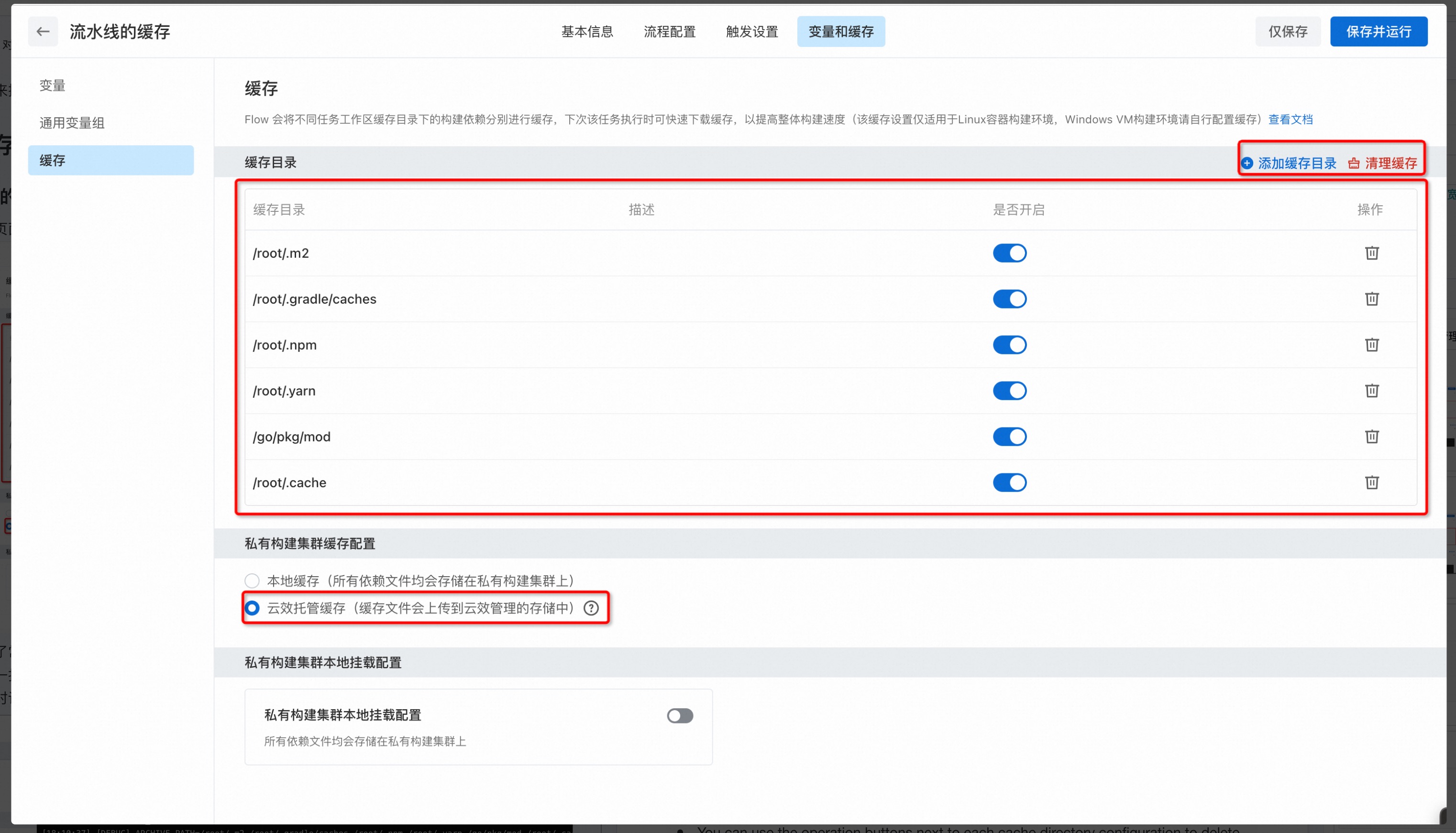This screenshot has width=1456, height=833.
Task: Click 清理缓存 to clear cache
Action: [x=1383, y=163]
